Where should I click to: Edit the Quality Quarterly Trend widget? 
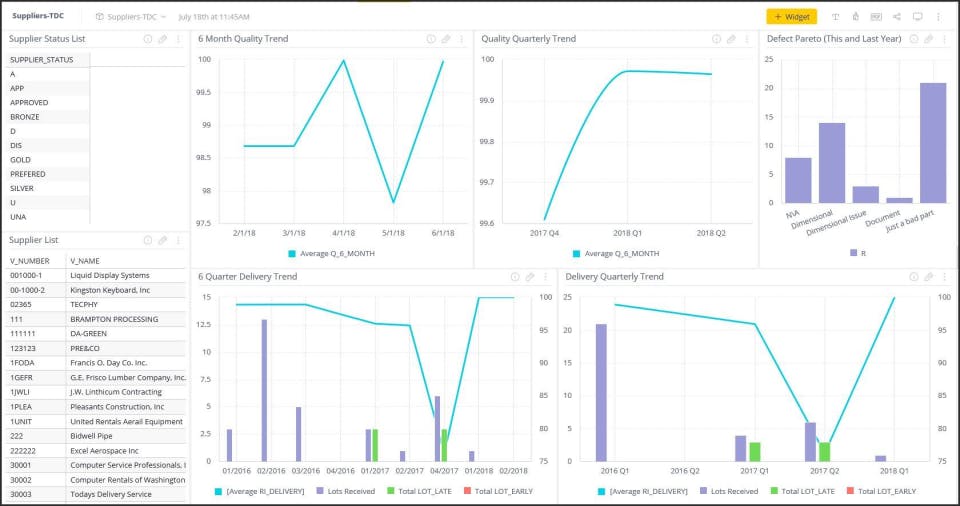coord(731,39)
